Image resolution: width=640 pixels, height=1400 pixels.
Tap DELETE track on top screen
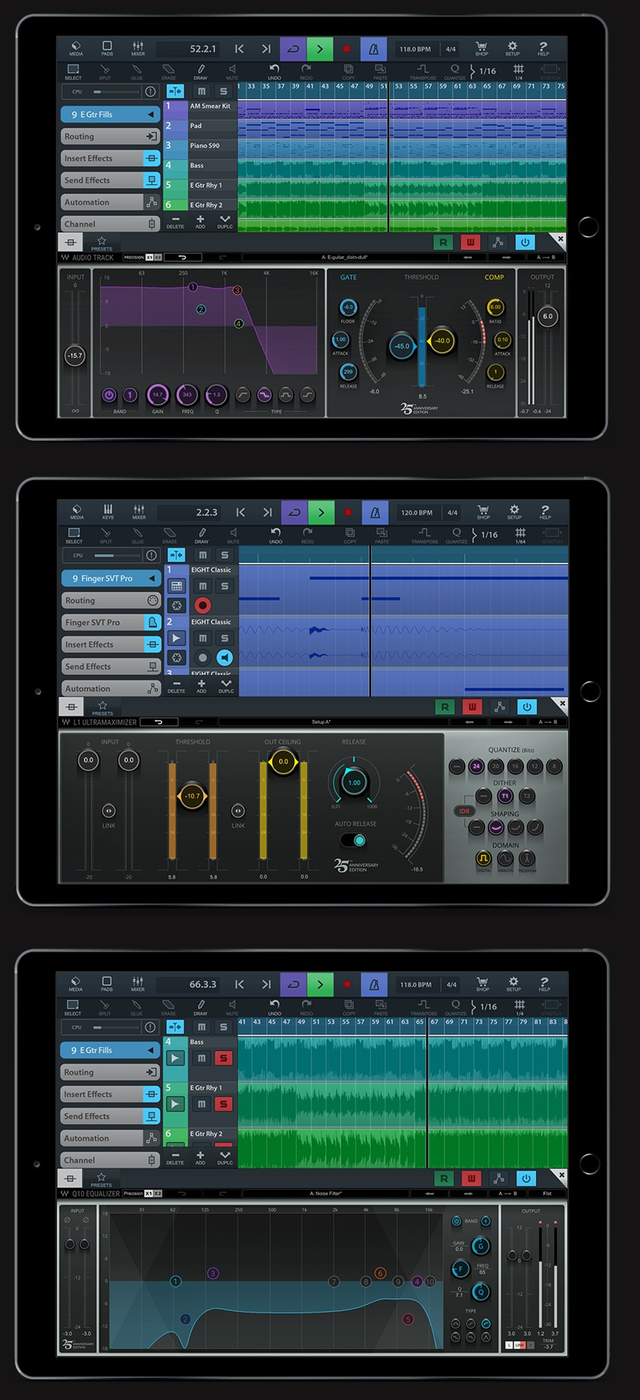tap(176, 222)
